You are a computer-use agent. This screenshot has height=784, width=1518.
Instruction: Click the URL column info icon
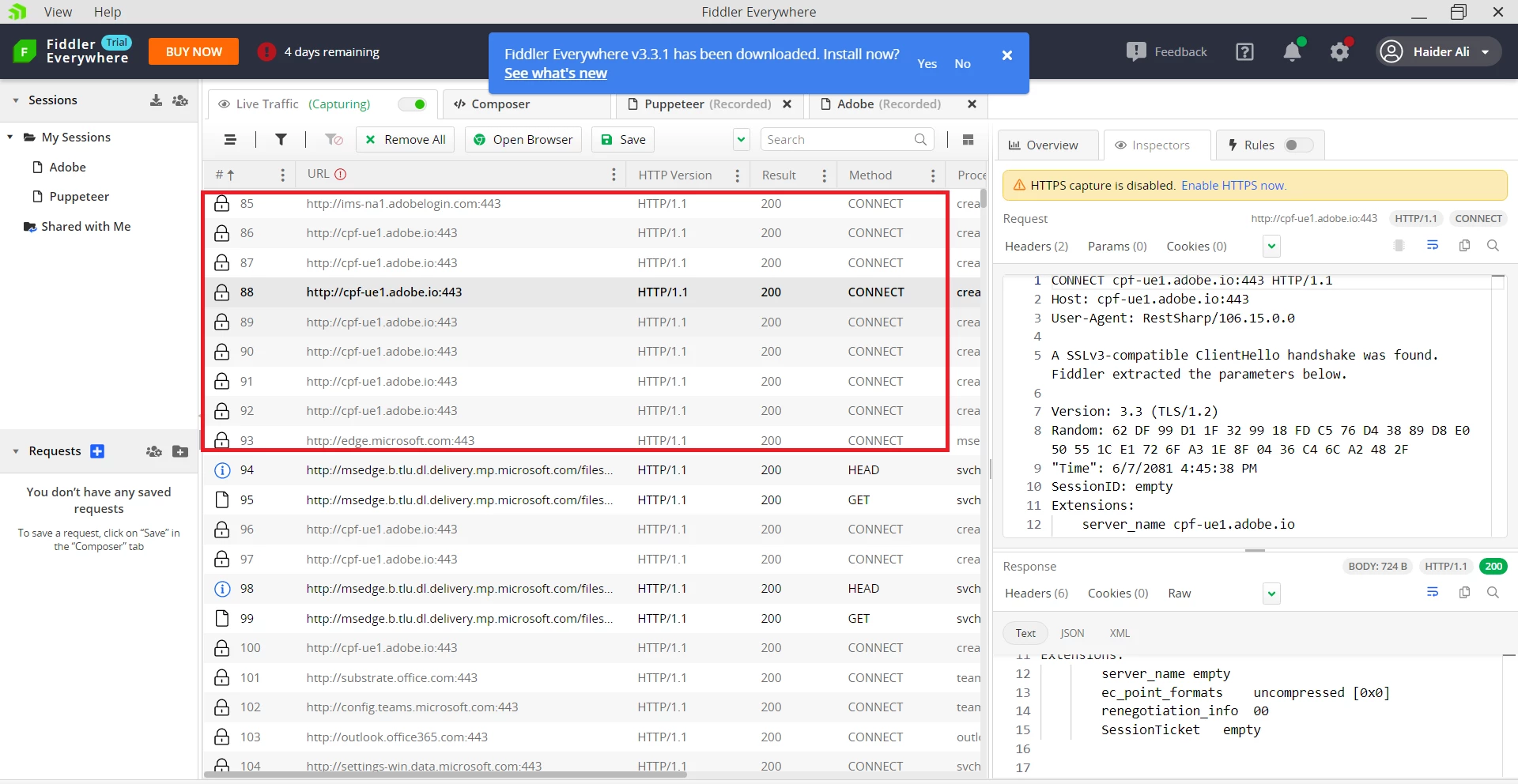pyautogui.click(x=341, y=174)
